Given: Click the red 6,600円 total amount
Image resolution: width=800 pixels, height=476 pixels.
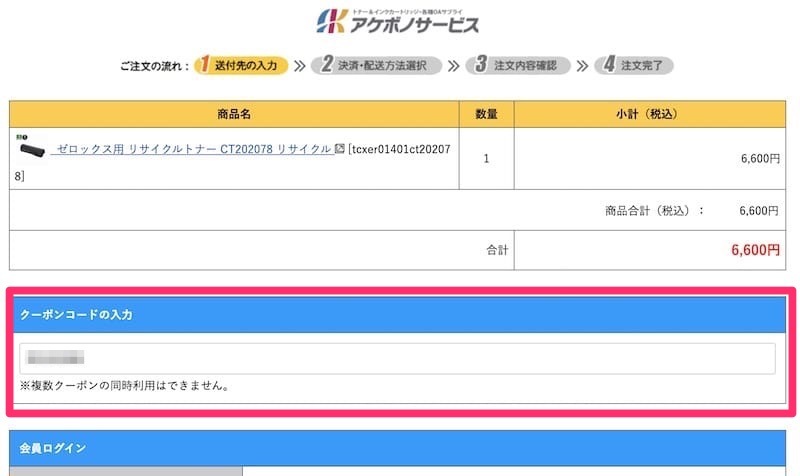Looking at the screenshot, I should (756, 250).
